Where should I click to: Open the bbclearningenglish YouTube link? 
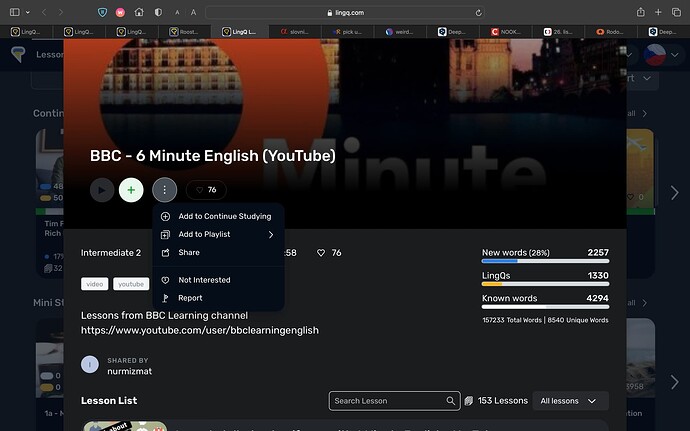click(200, 330)
